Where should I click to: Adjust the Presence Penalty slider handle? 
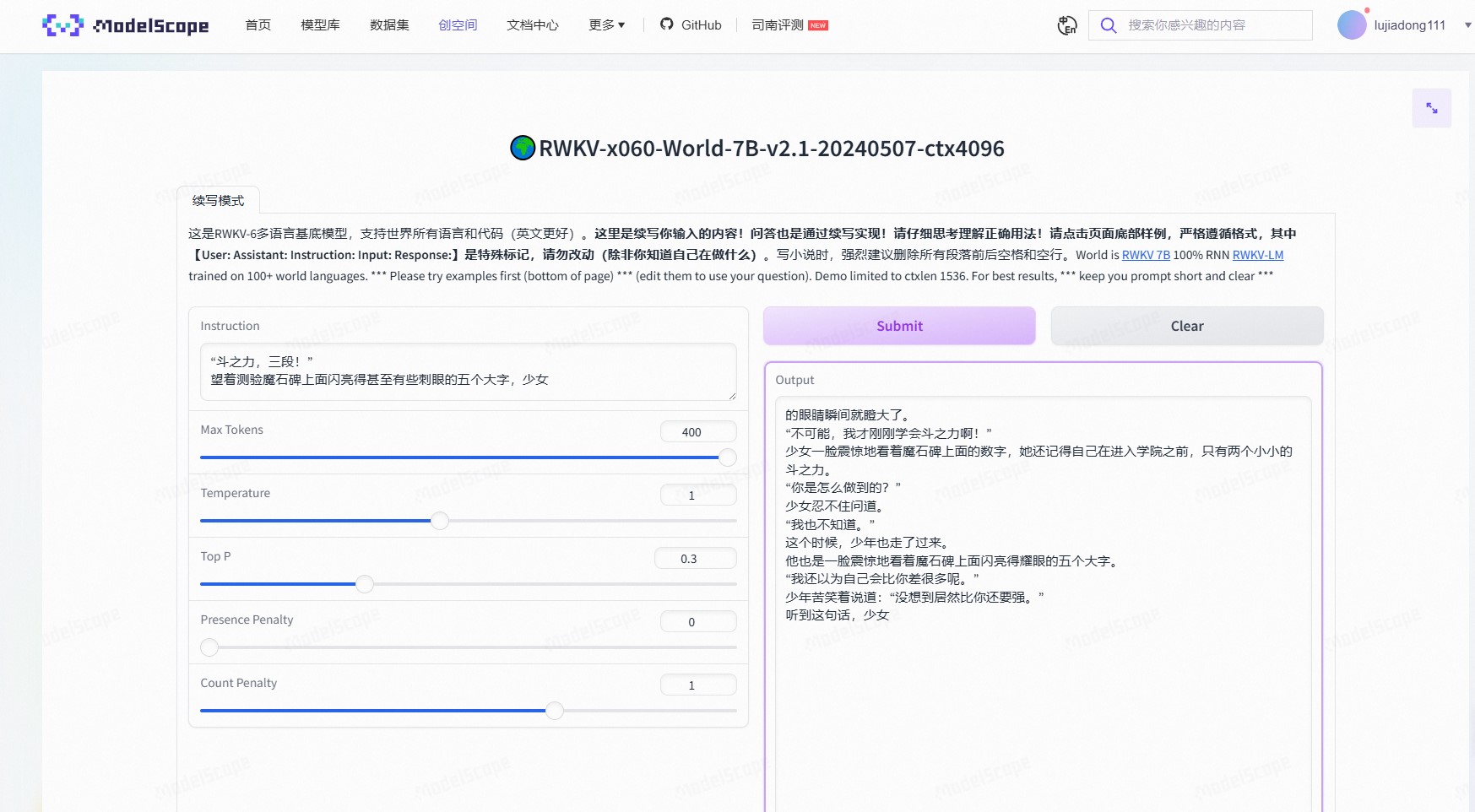point(209,647)
